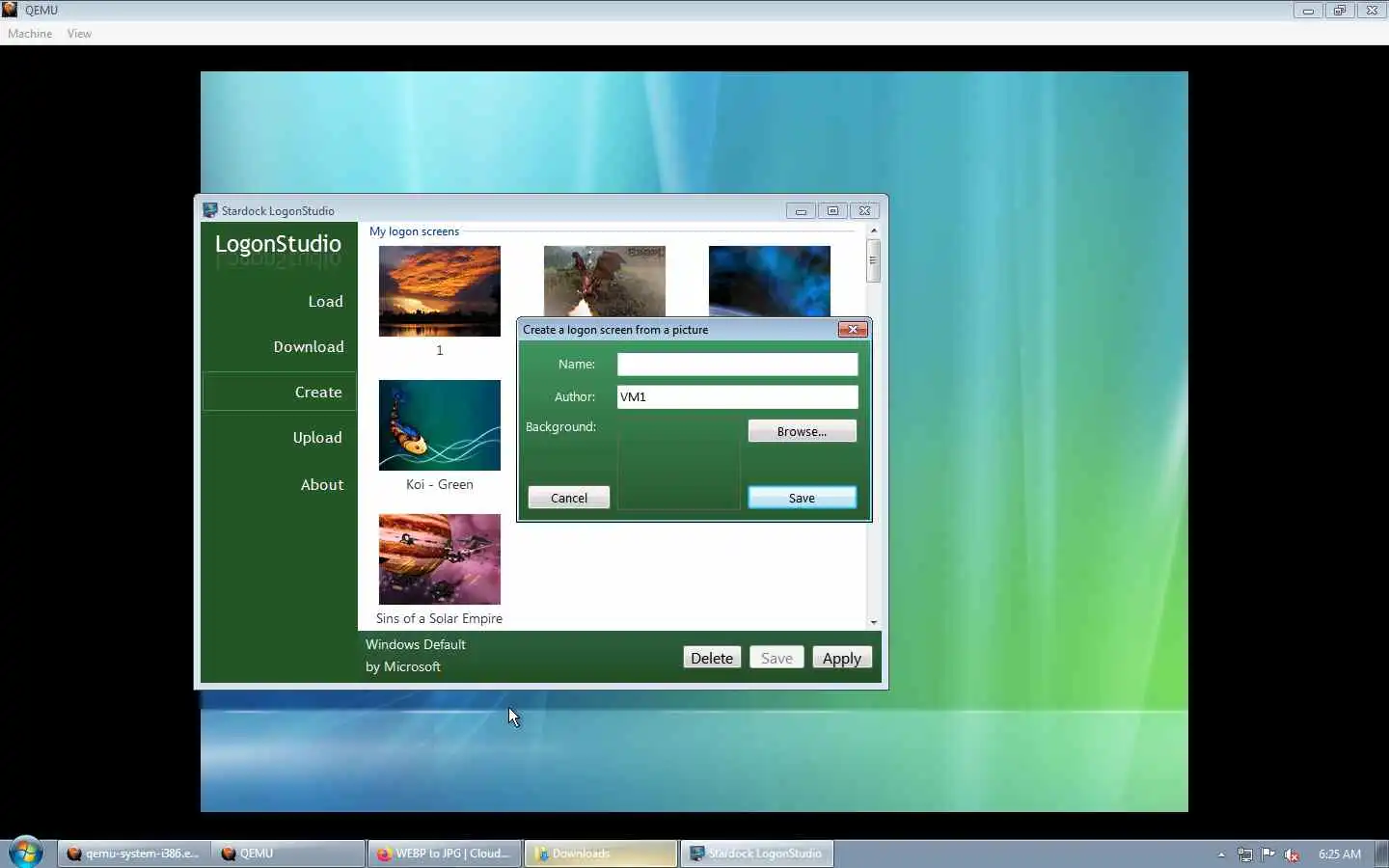Switch to the QEMU taskbar button

(x=287, y=854)
